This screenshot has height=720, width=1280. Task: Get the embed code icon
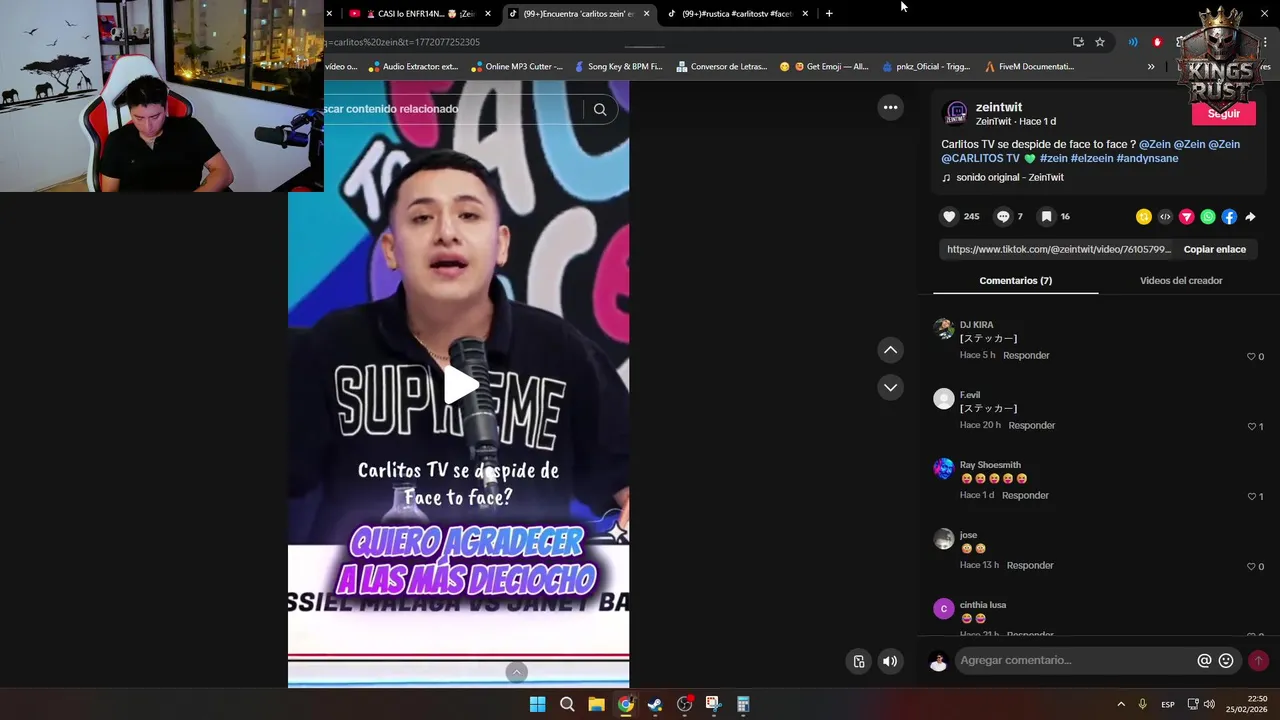1165,217
